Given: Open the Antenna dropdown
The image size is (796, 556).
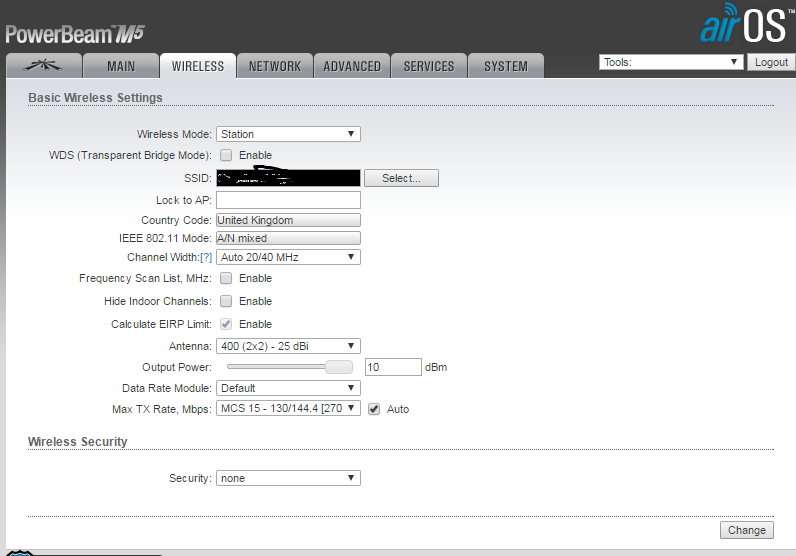Looking at the screenshot, I should [288, 346].
